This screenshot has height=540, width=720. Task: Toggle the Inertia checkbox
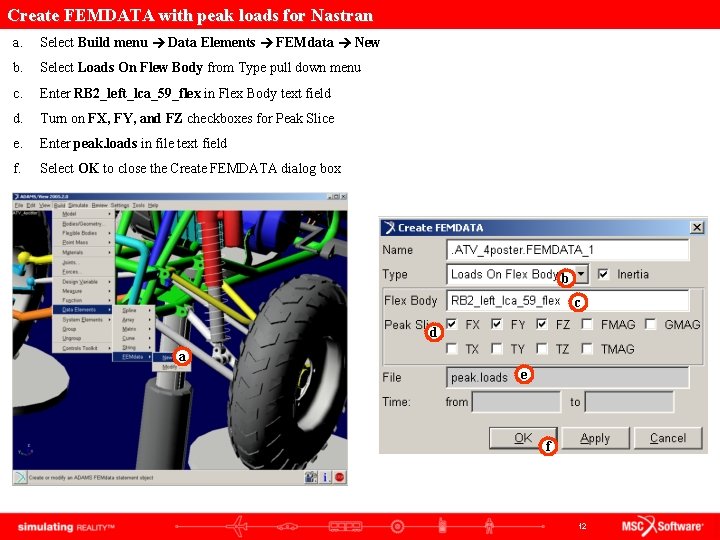(x=603, y=275)
